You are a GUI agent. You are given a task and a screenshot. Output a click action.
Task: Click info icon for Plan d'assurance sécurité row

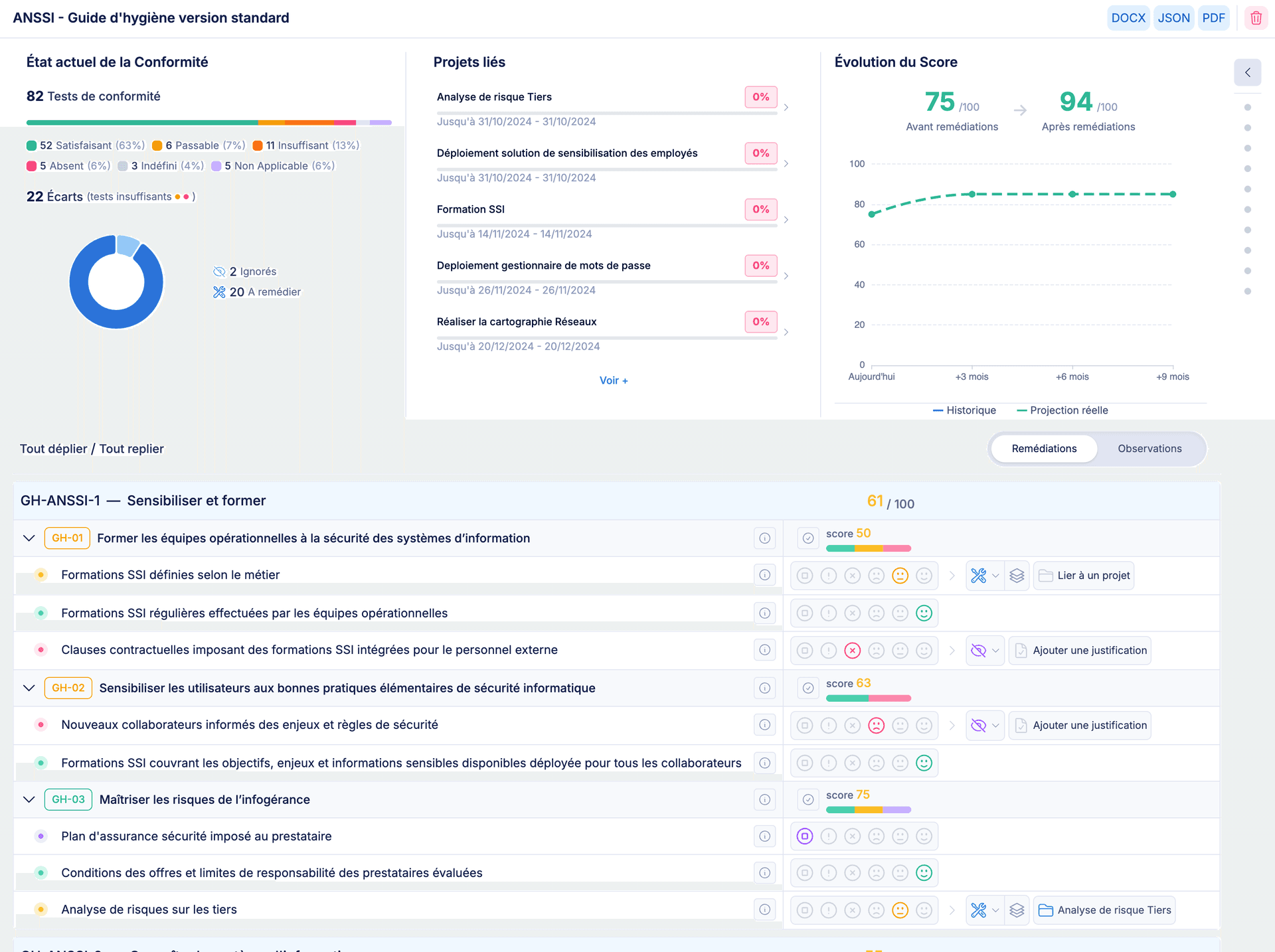click(x=764, y=836)
